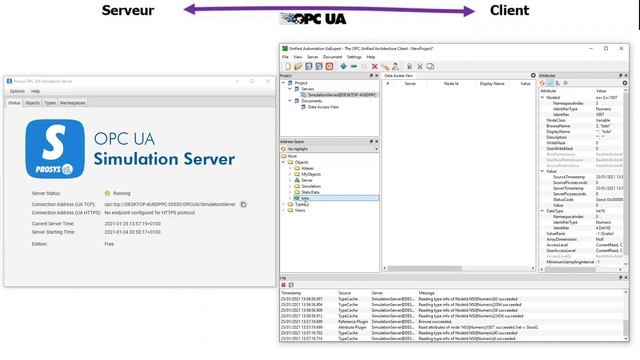The image size is (640, 360).
Task: Click the Change User person icon
Action: 395,67
